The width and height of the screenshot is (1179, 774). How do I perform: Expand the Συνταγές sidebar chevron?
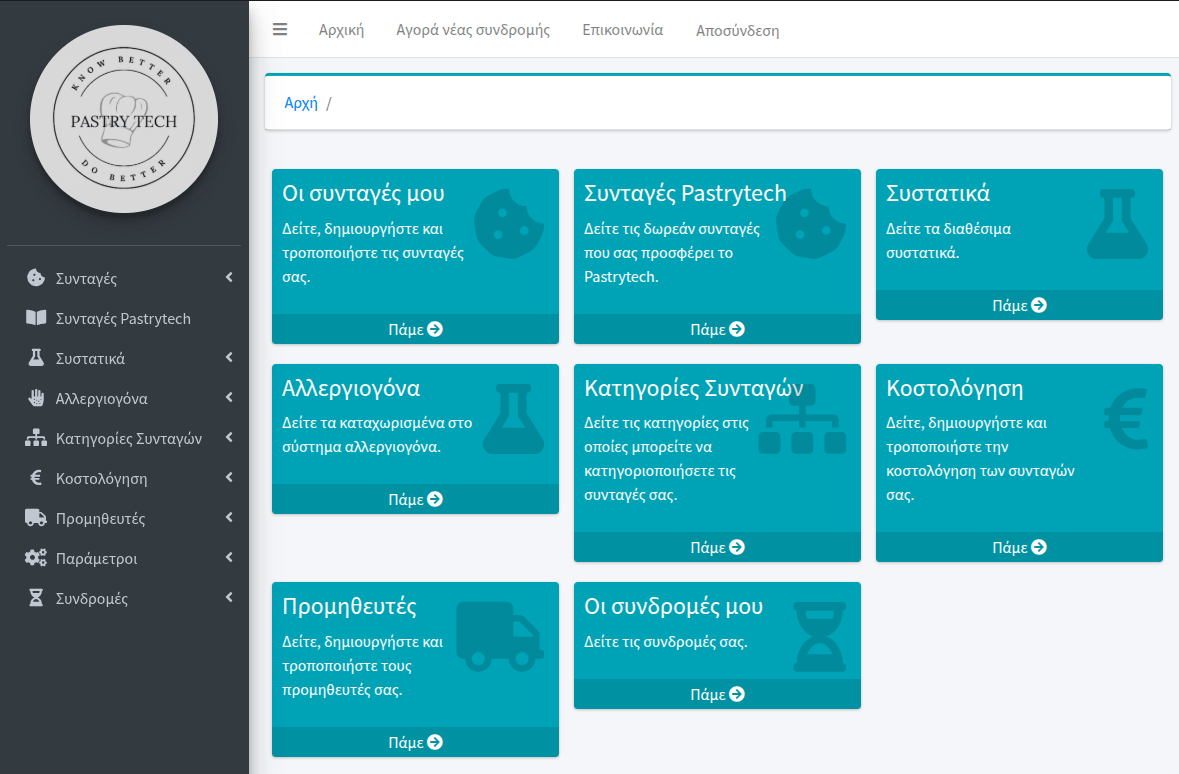coord(229,278)
